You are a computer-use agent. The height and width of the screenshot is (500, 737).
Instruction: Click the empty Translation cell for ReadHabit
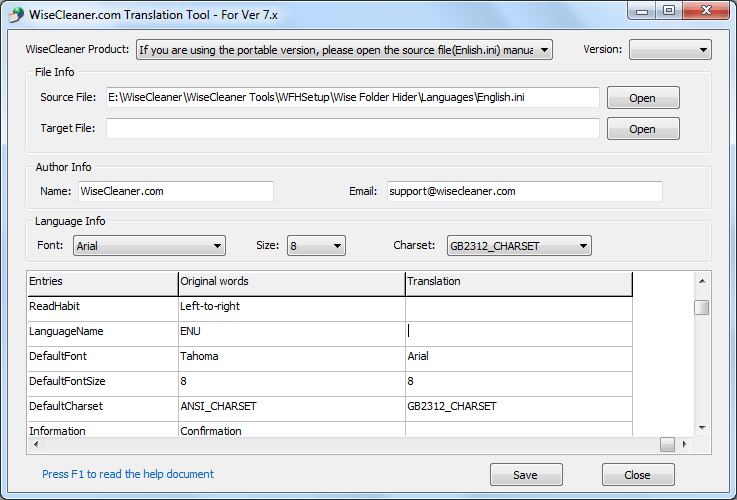pyautogui.click(x=519, y=309)
